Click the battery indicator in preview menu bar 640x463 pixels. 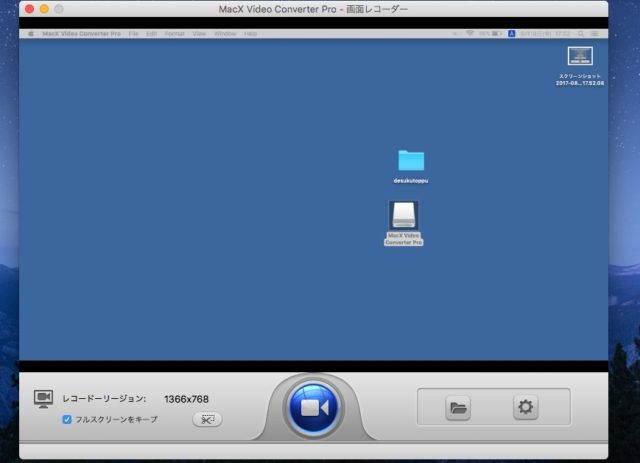[x=496, y=33]
